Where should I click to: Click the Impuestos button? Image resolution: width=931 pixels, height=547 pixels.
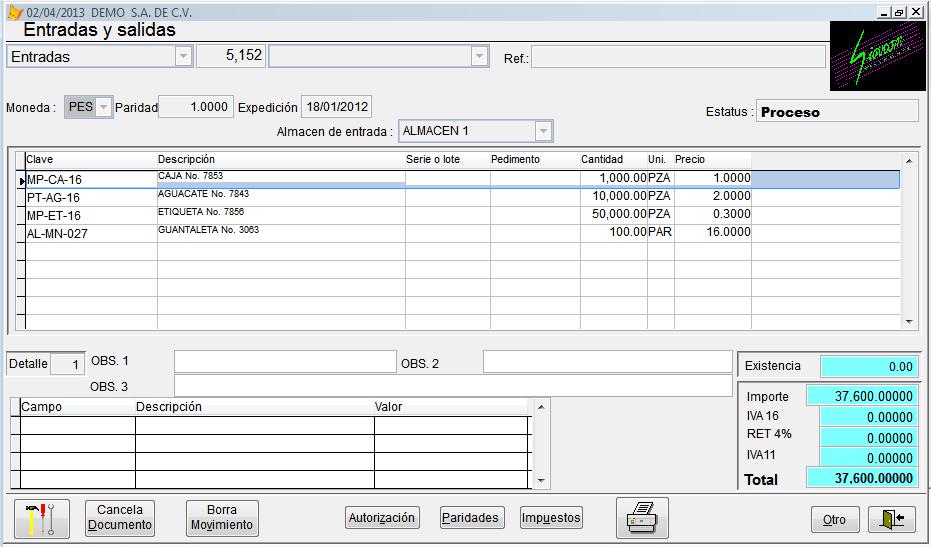(551, 518)
